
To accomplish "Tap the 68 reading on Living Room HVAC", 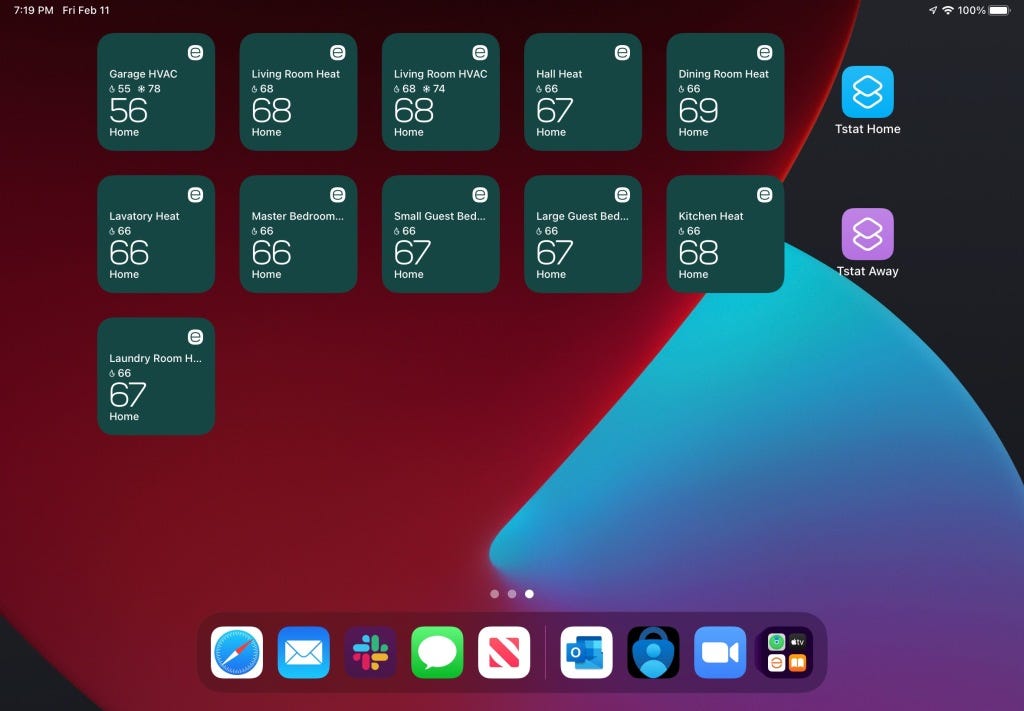I will point(414,110).
